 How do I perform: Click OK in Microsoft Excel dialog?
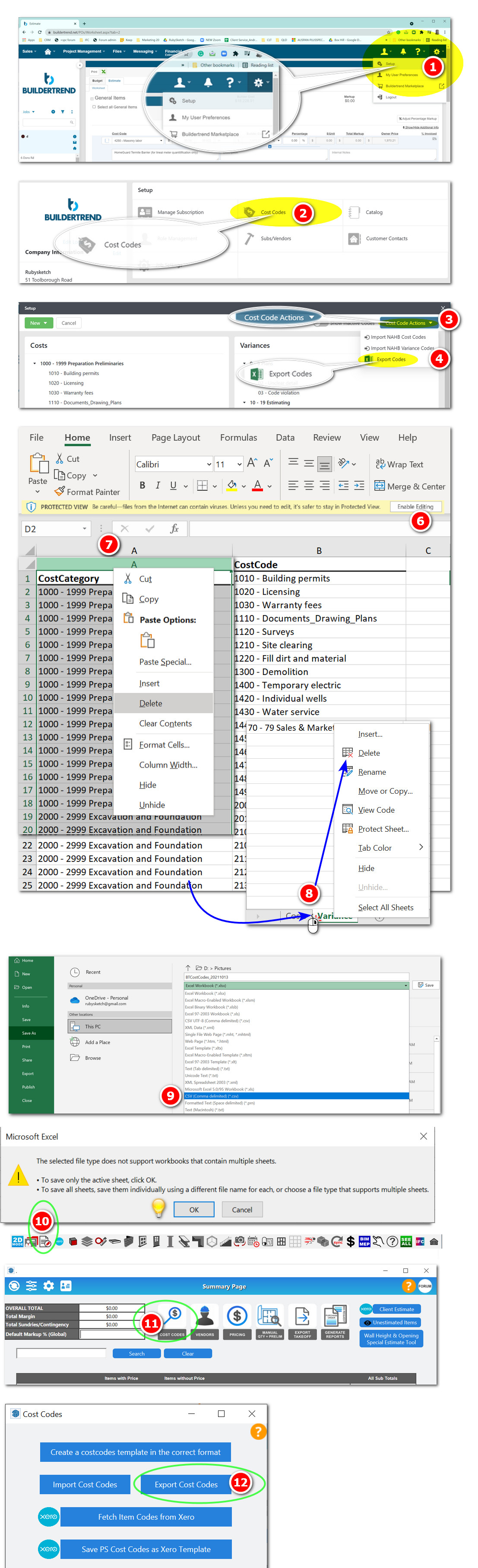tap(193, 1209)
